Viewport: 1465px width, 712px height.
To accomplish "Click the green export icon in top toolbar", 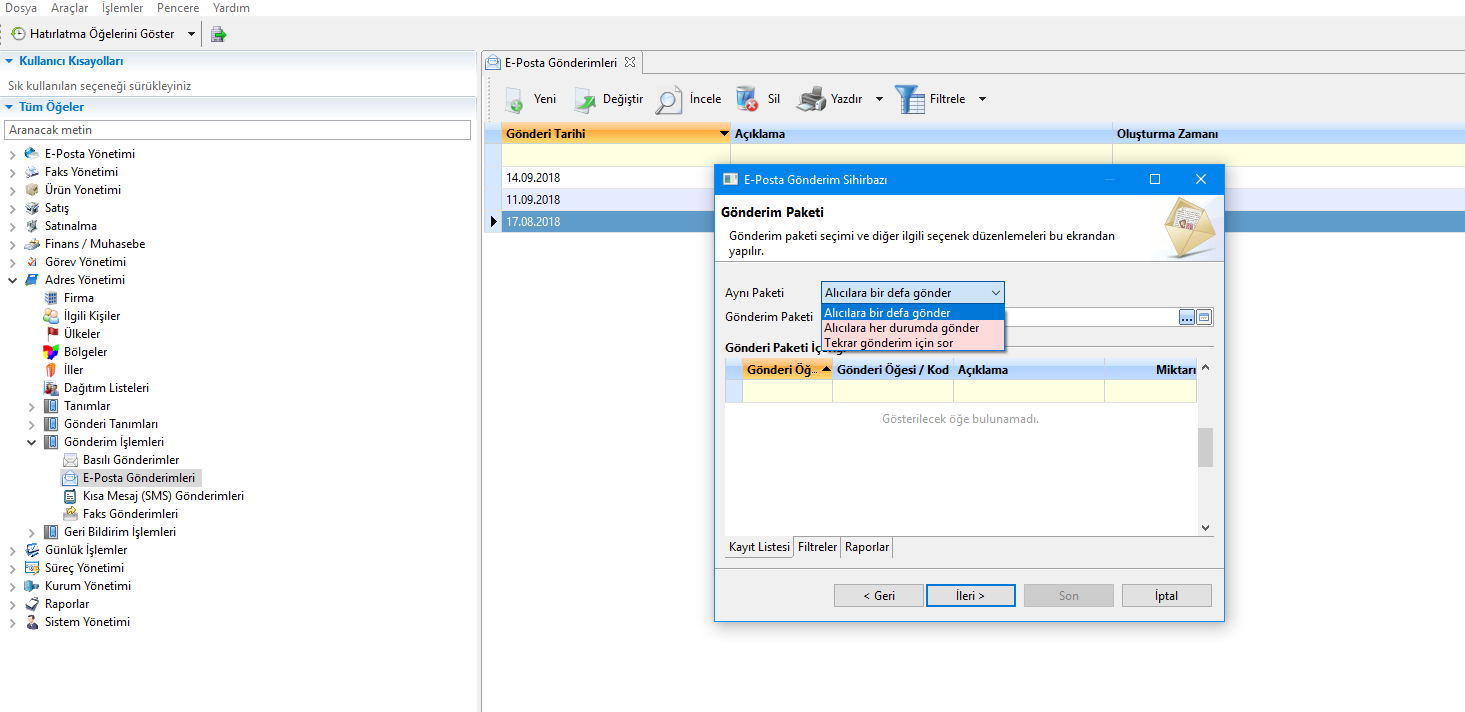I will (x=218, y=34).
